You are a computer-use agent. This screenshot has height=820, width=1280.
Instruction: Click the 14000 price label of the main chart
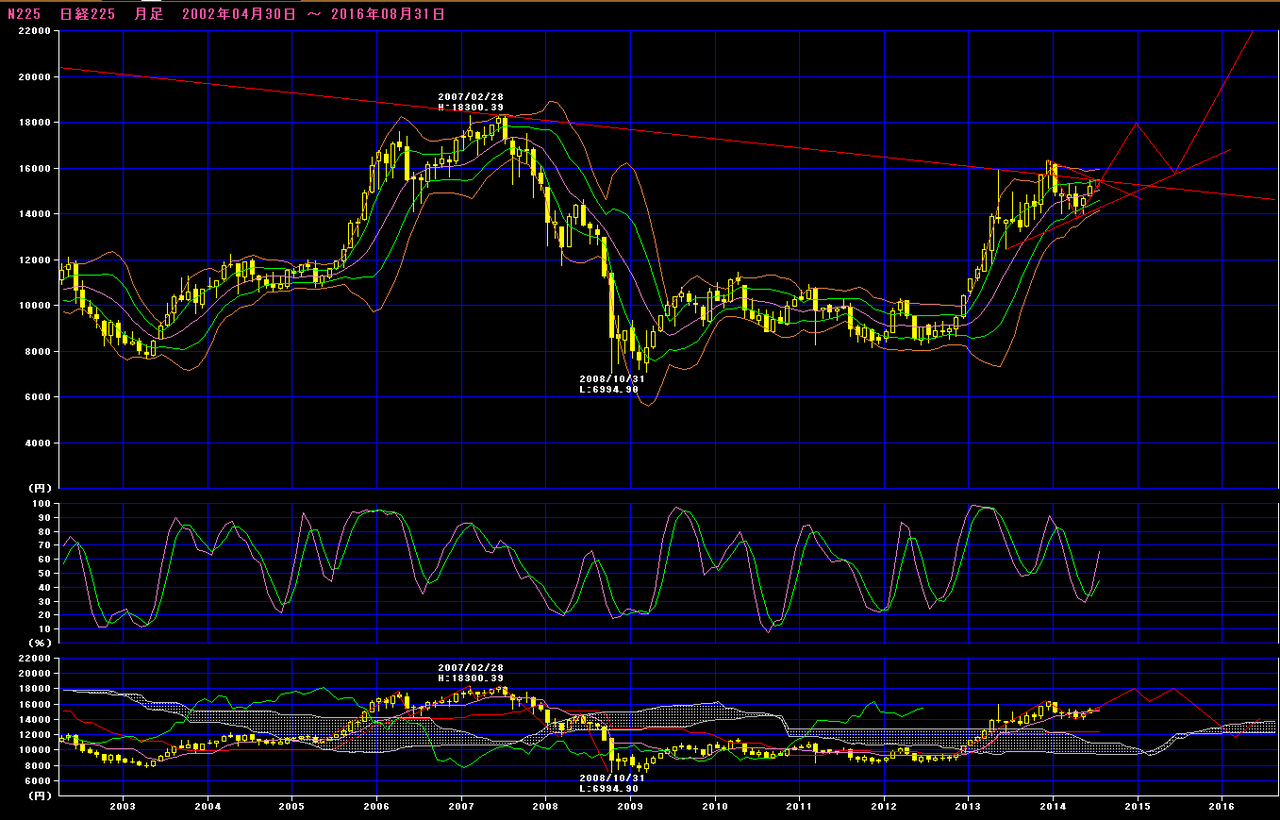click(33, 214)
